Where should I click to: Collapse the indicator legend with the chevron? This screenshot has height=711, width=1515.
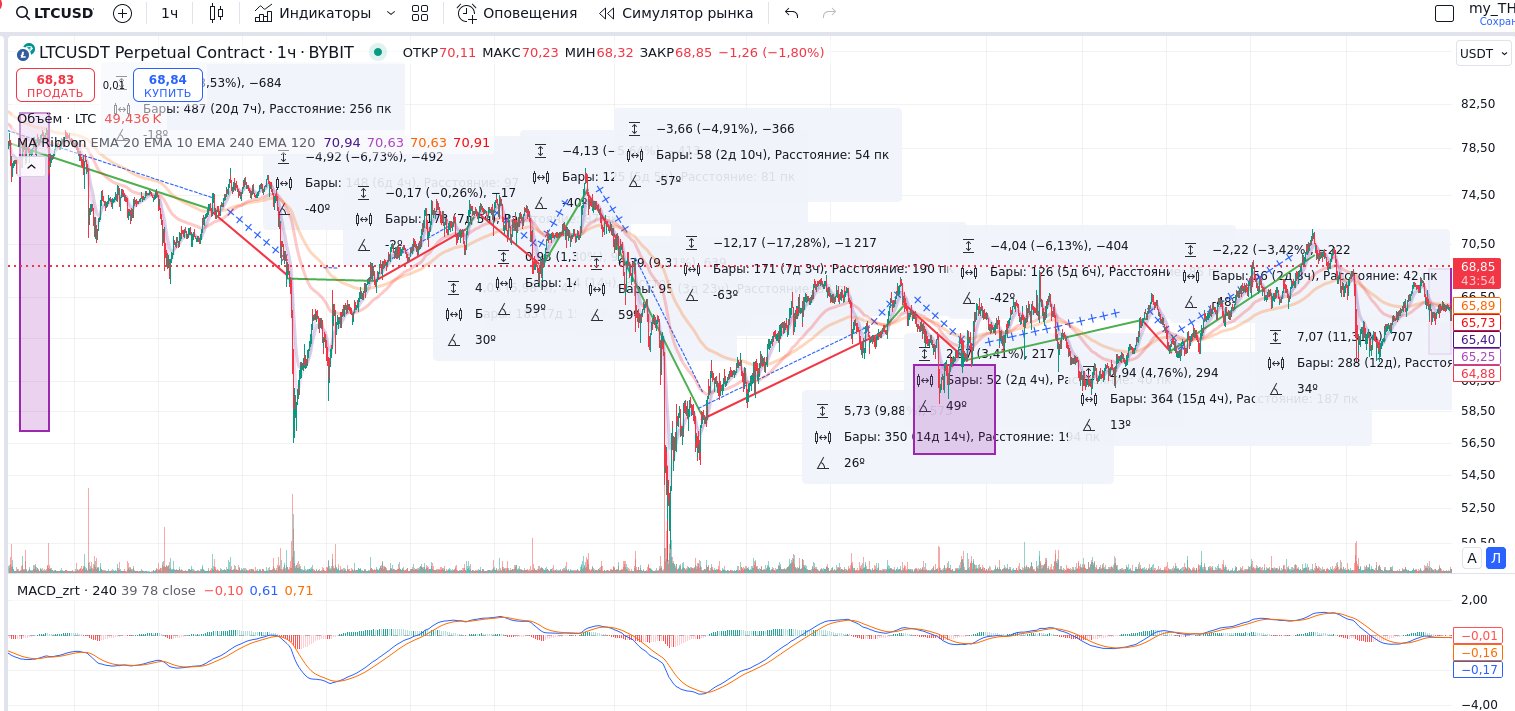31,167
